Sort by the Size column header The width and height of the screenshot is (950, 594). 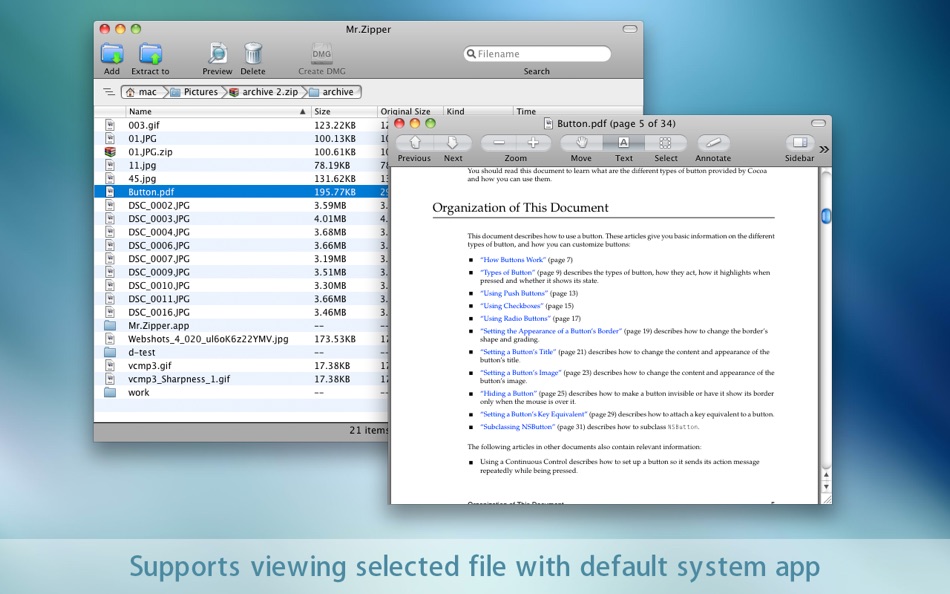pyautogui.click(x=344, y=112)
